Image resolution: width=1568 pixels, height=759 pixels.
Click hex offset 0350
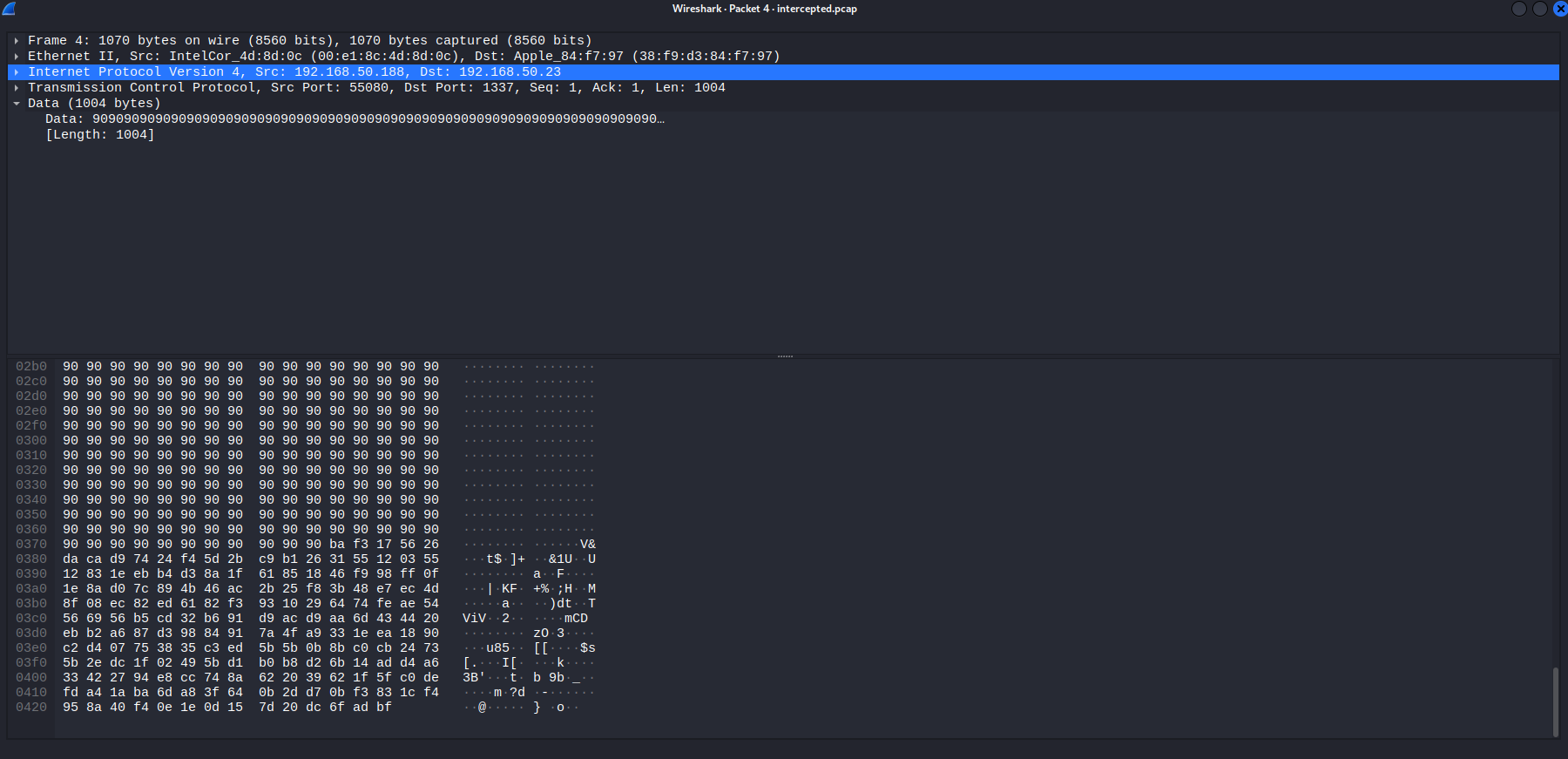31,515
